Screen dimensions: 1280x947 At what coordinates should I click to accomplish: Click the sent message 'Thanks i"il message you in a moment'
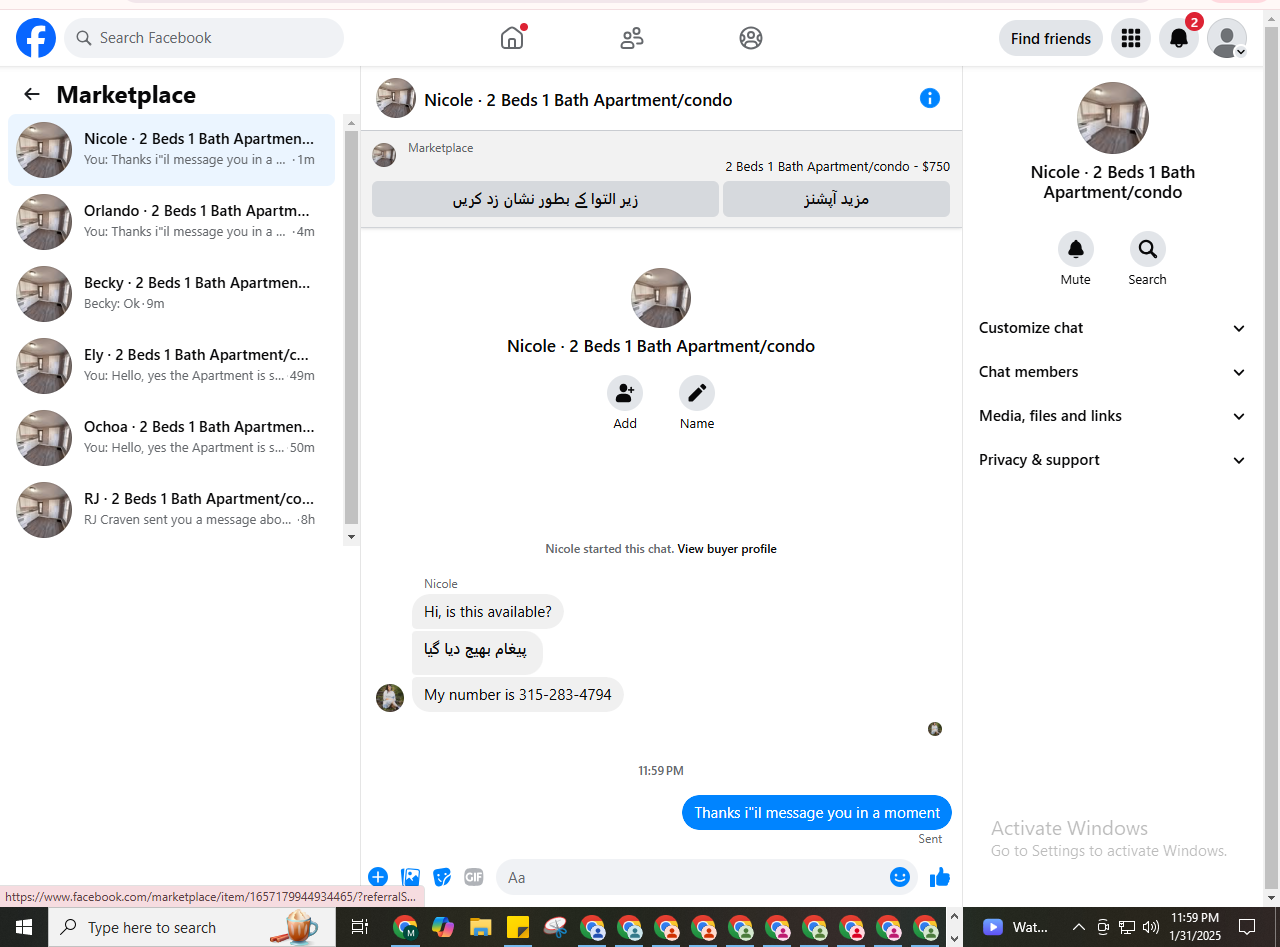817,813
